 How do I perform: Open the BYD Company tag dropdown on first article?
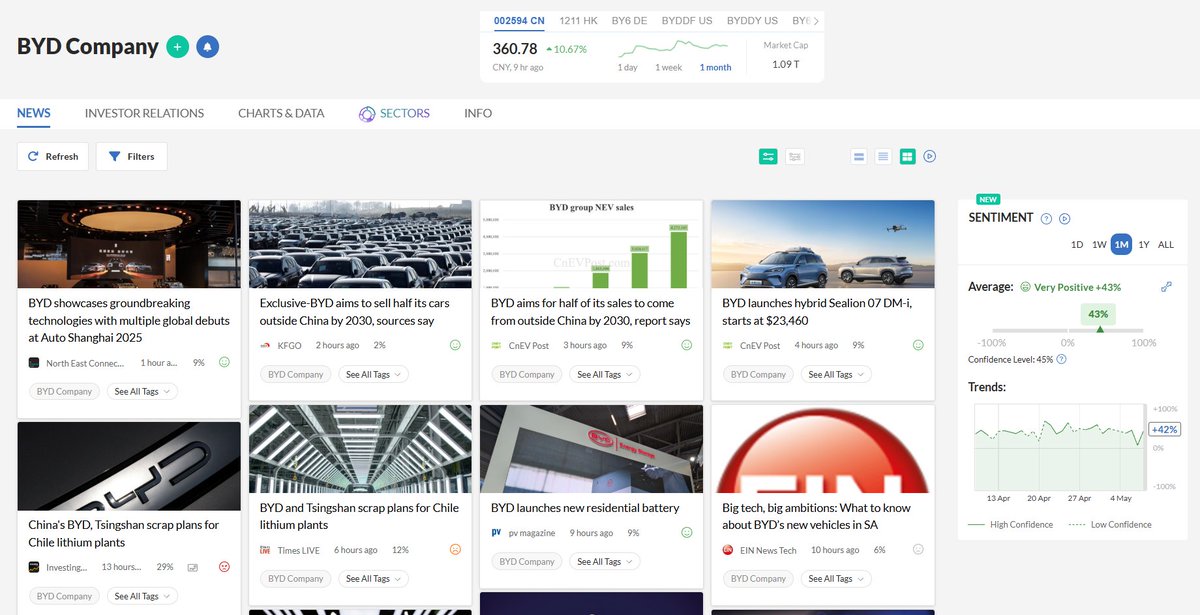pos(64,391)
